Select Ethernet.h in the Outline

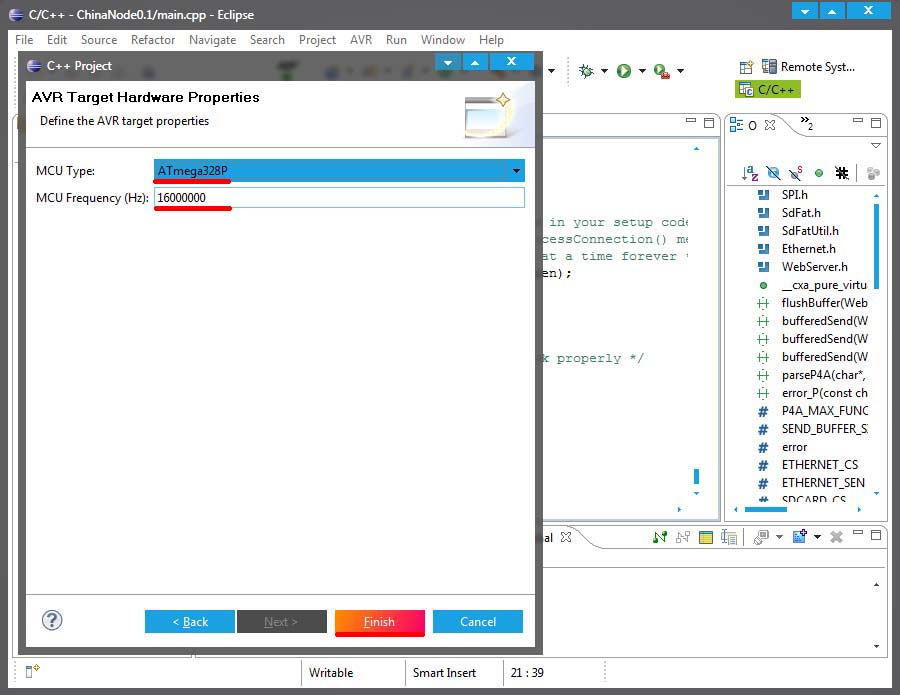tap(808, 249)
